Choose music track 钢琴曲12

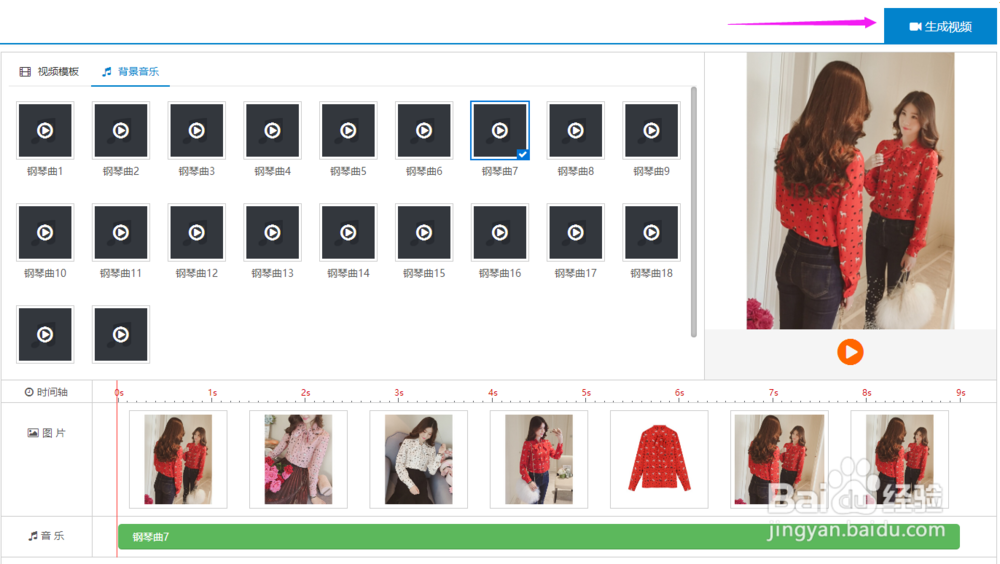[x=196, y=232]
